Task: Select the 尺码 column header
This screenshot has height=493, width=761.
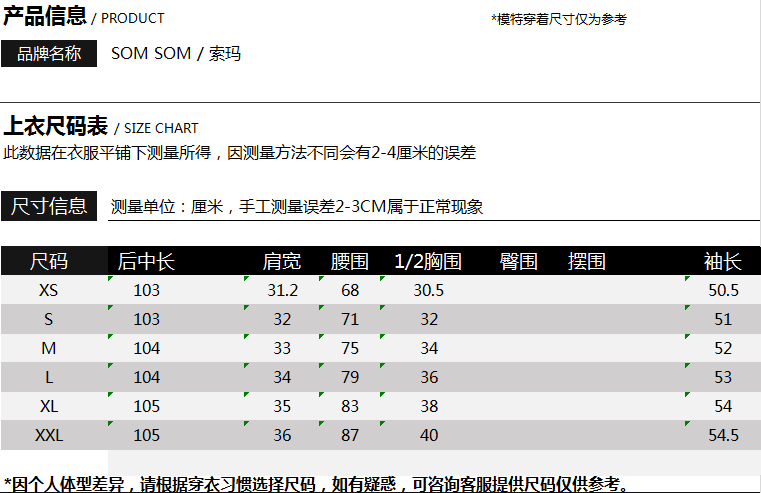Action: coord(49,262)
